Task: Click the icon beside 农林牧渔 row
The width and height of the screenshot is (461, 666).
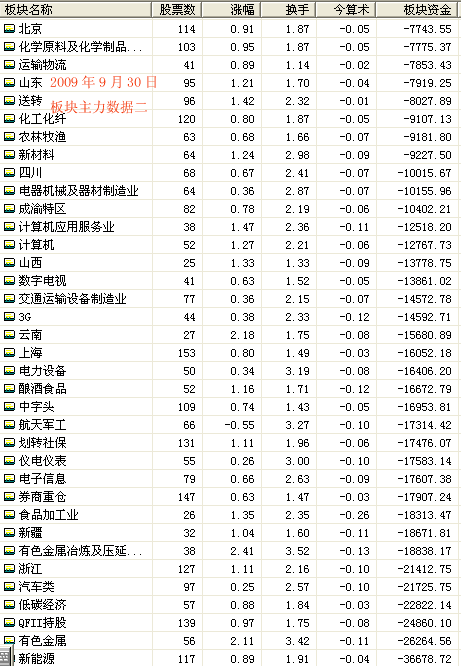Action: tap(9, 137)
